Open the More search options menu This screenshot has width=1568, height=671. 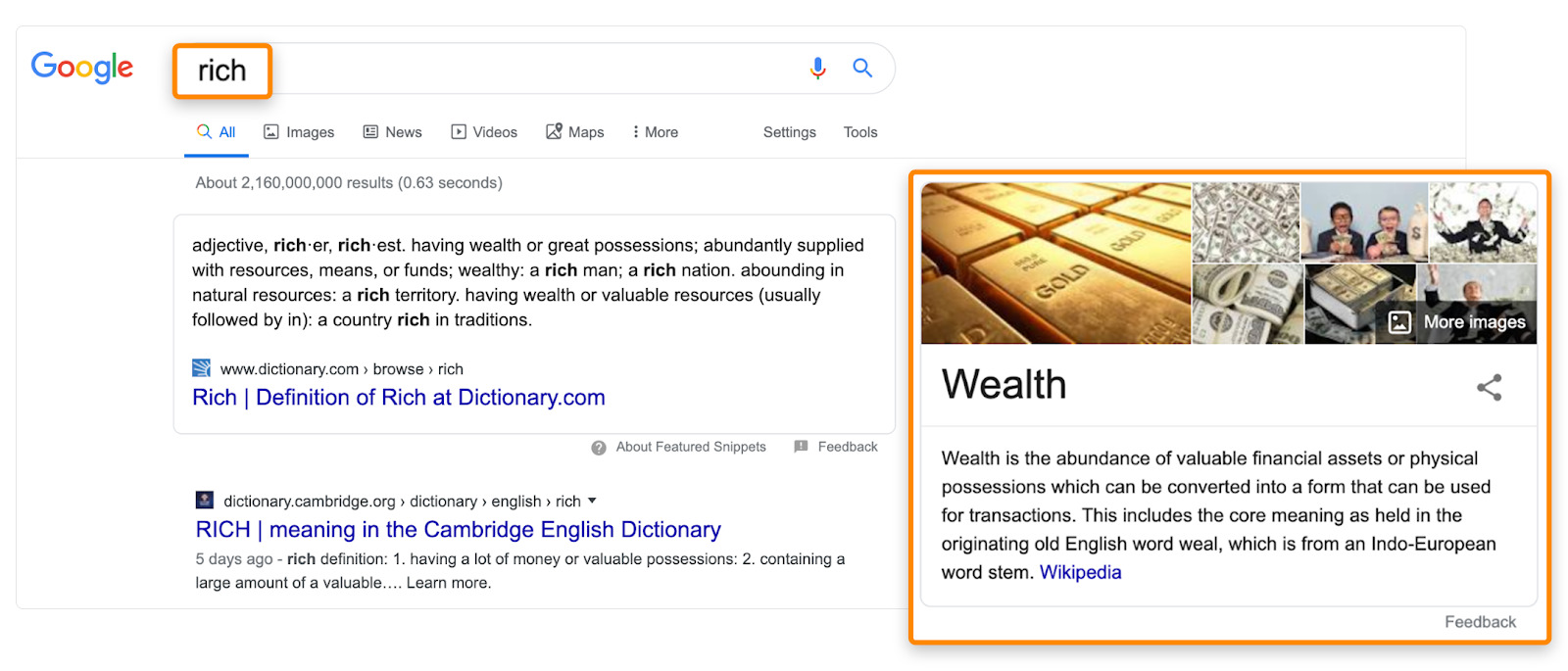654,131
